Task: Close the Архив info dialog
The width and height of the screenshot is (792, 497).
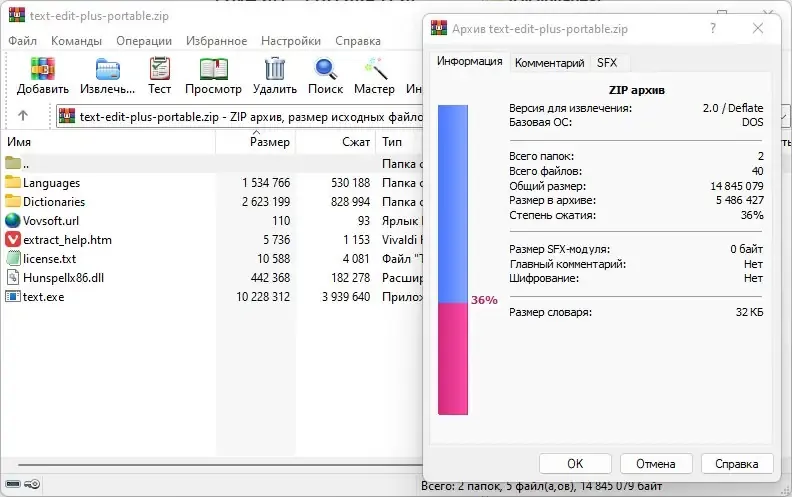Action: point(758,28)
